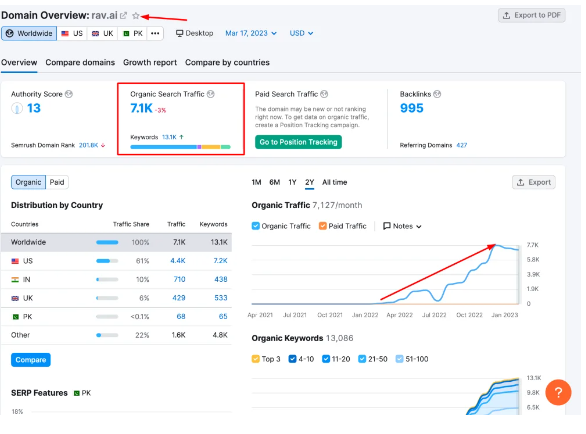The width and height of the screenshot is (586, 434).
Task: Toggle the 4-10 keywords checkbox
Action: point(292,359)
